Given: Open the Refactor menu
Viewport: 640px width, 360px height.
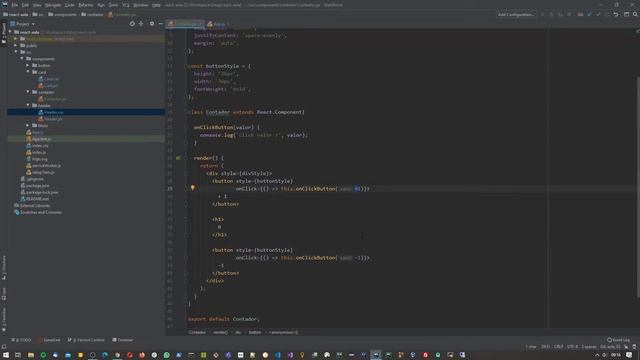Looking at the screenshot, I should (x=86, y=5).
